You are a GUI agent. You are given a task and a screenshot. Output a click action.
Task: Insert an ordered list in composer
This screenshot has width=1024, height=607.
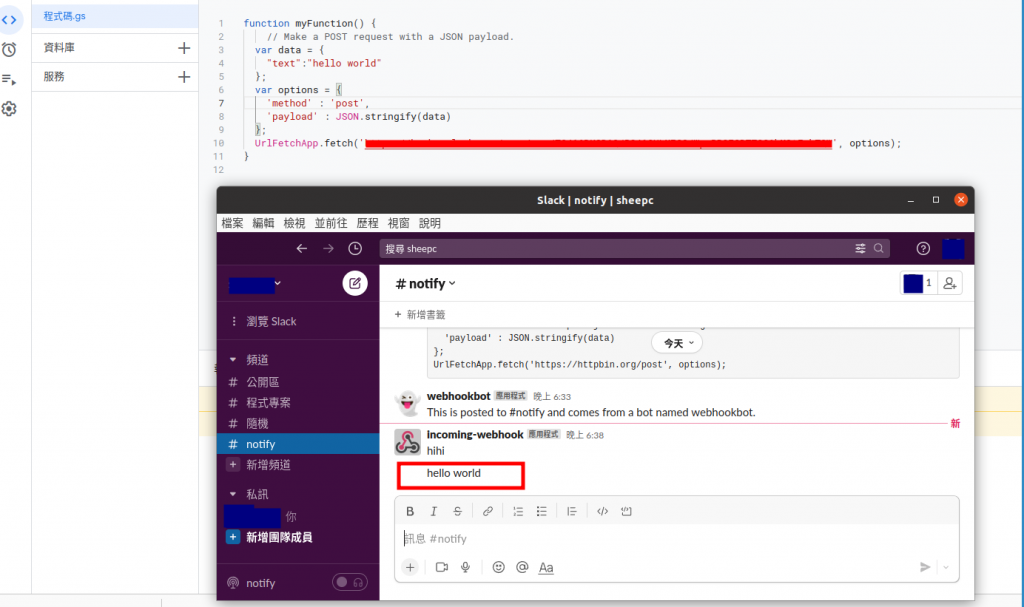[x=518, y=511]
